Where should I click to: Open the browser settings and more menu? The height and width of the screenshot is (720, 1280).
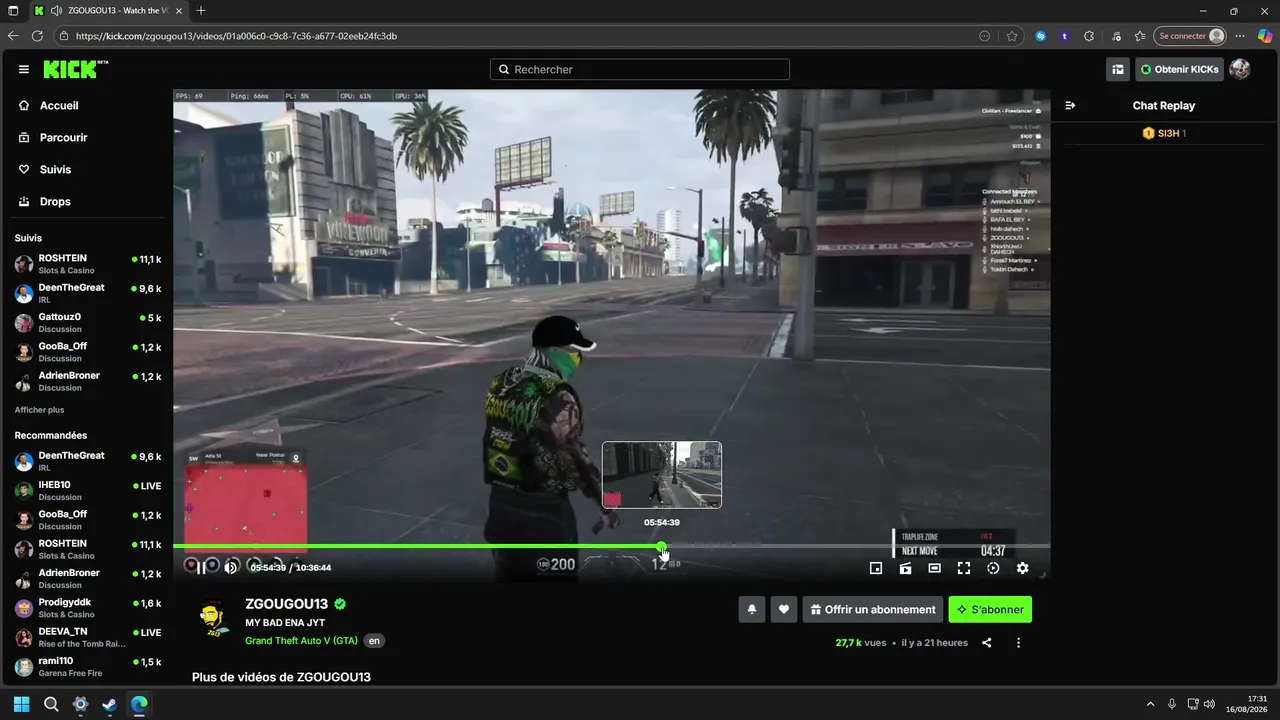[1240, 36]
